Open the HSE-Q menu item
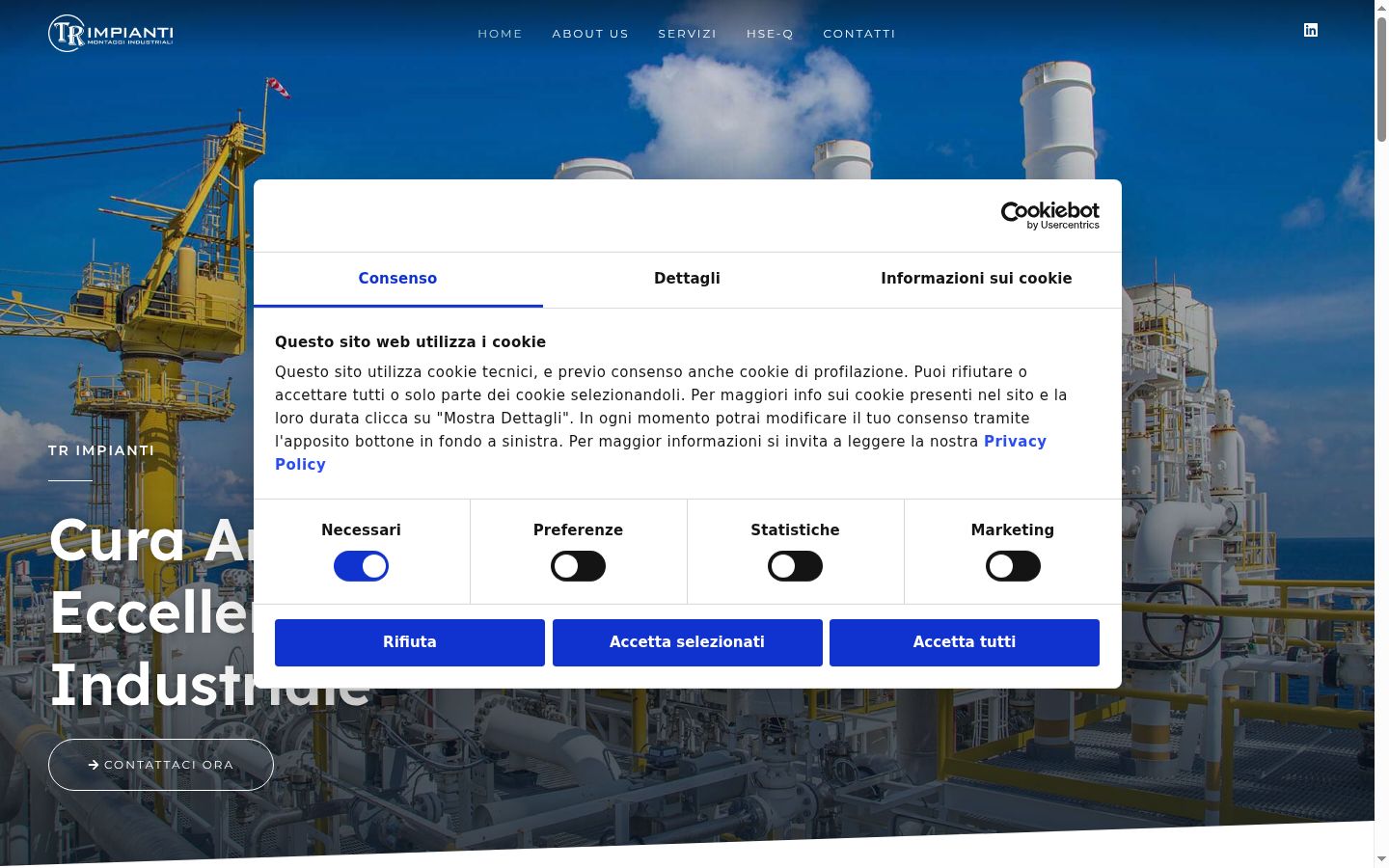The height and width of the screenshot is (868, 1389). point(770,34)
